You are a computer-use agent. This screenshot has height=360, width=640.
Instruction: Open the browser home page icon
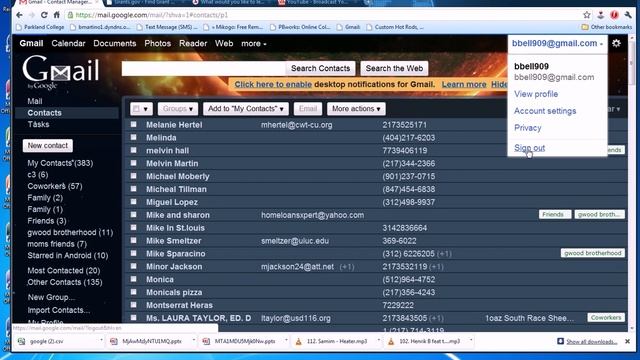point(56,15)
